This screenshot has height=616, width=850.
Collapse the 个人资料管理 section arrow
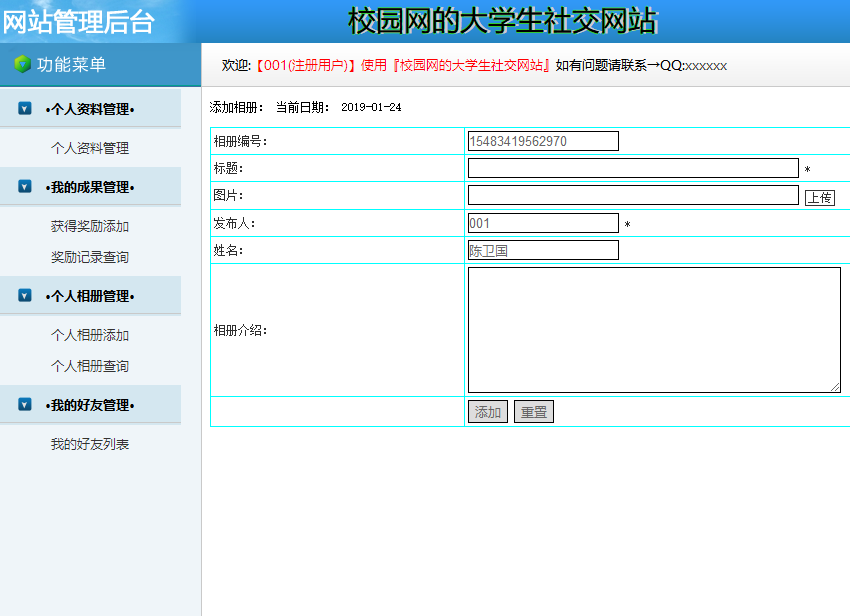tap(25, 108)
